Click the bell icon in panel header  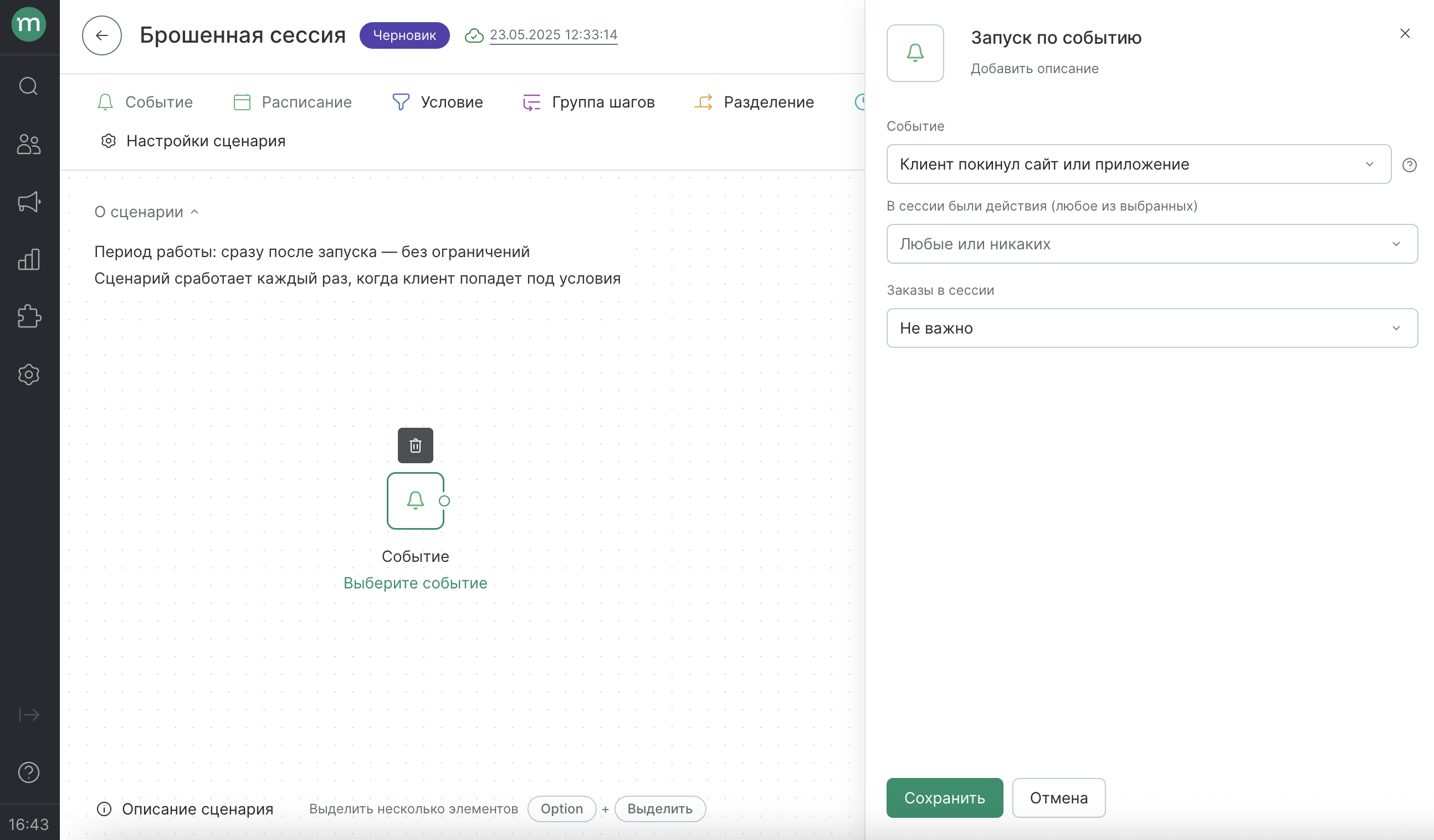915,53
